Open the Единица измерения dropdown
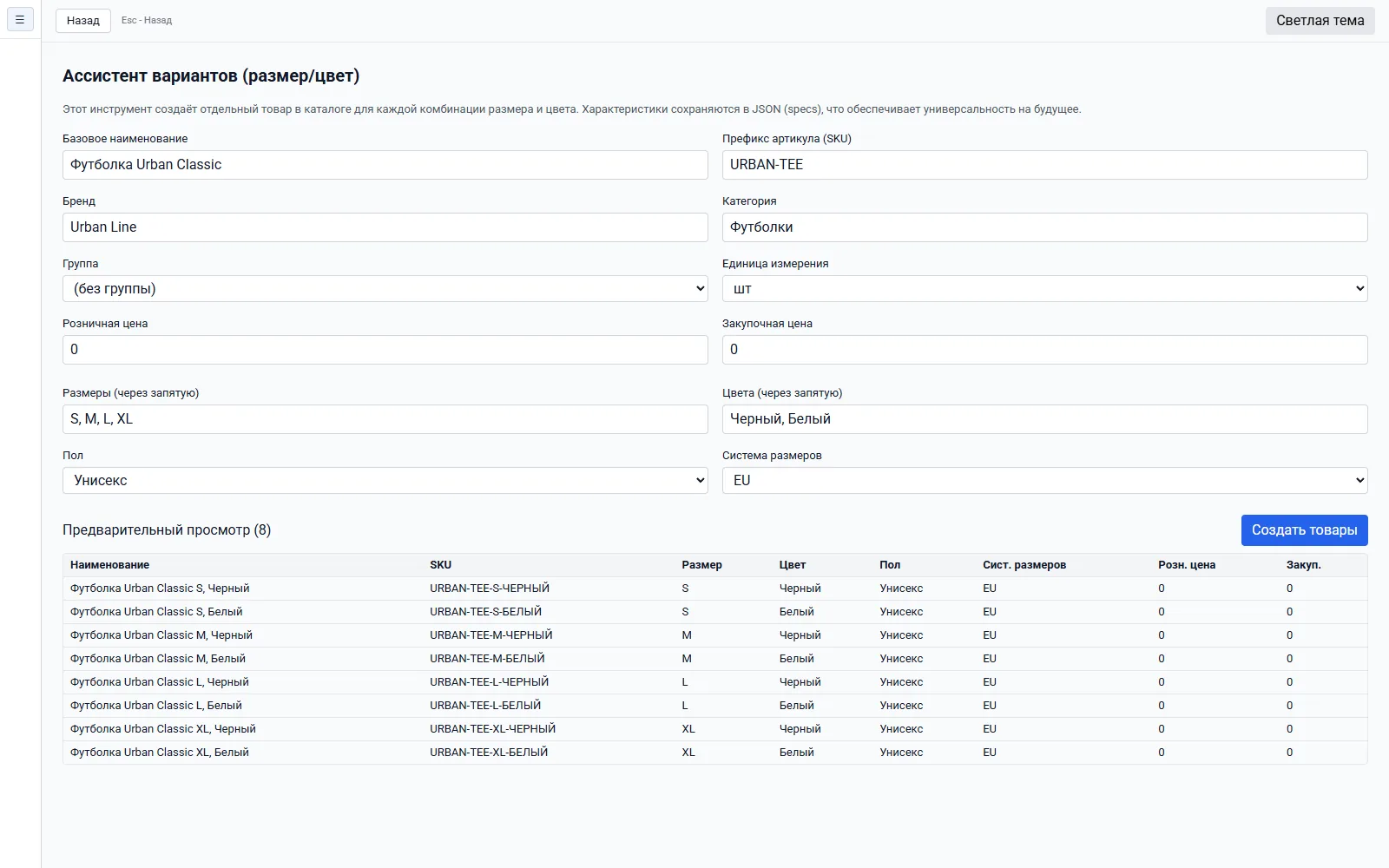Viewport: 1389px width, 868px height. [x=1045, y=289]
